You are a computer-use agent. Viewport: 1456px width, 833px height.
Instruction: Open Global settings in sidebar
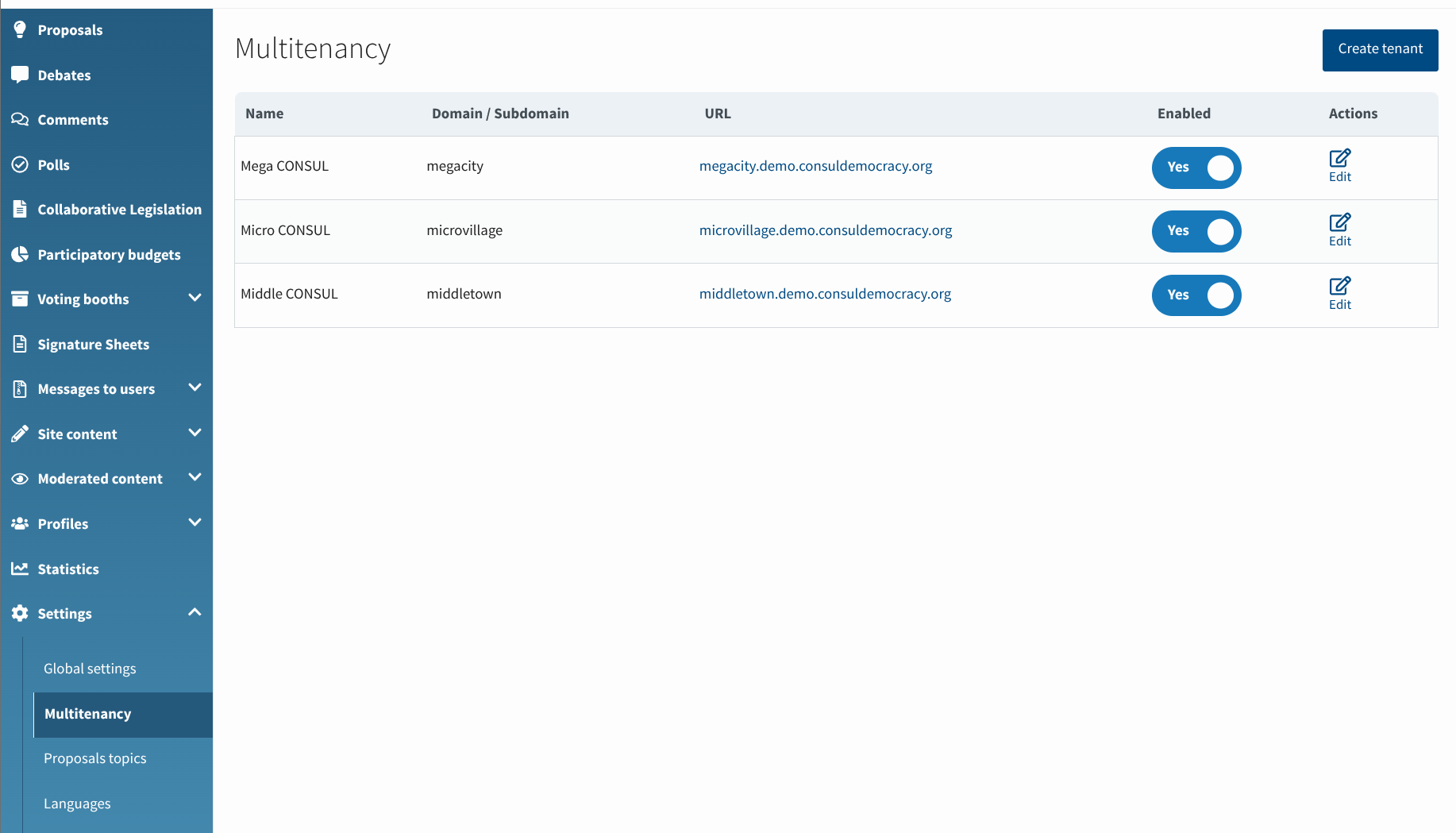pos(90,669)
